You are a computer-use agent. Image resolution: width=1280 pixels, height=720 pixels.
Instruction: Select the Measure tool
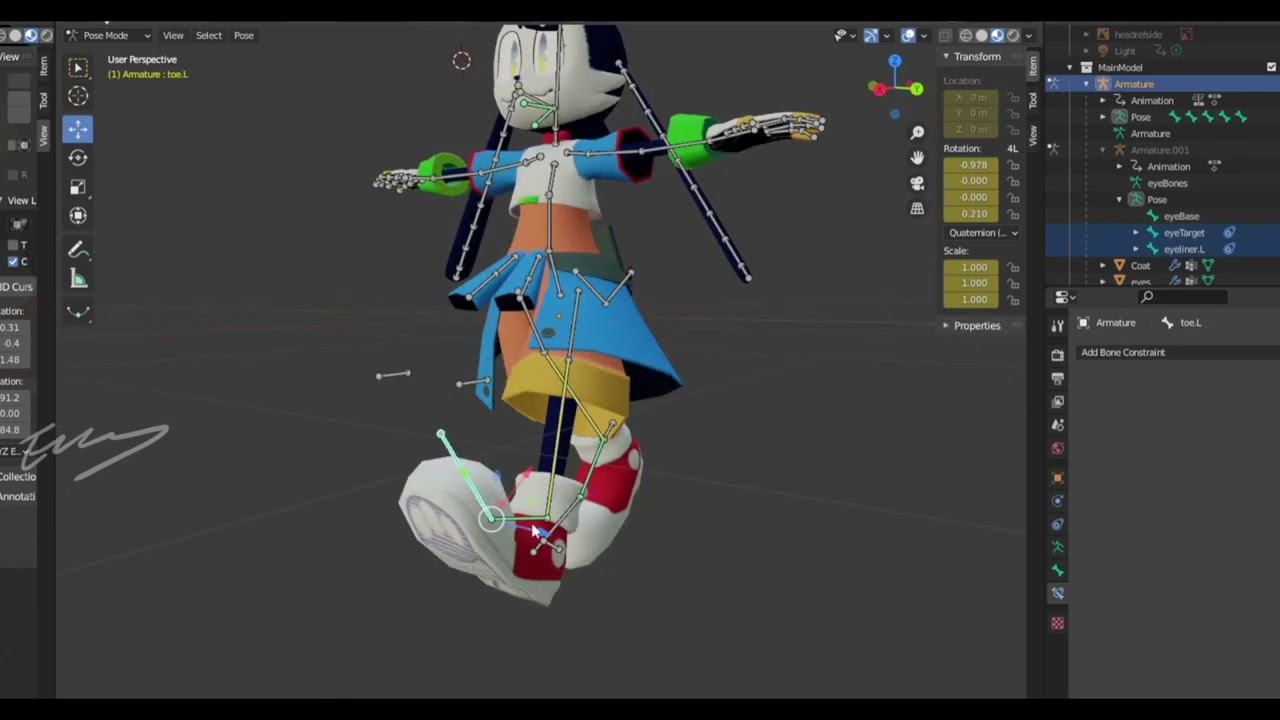coord(78,280)
